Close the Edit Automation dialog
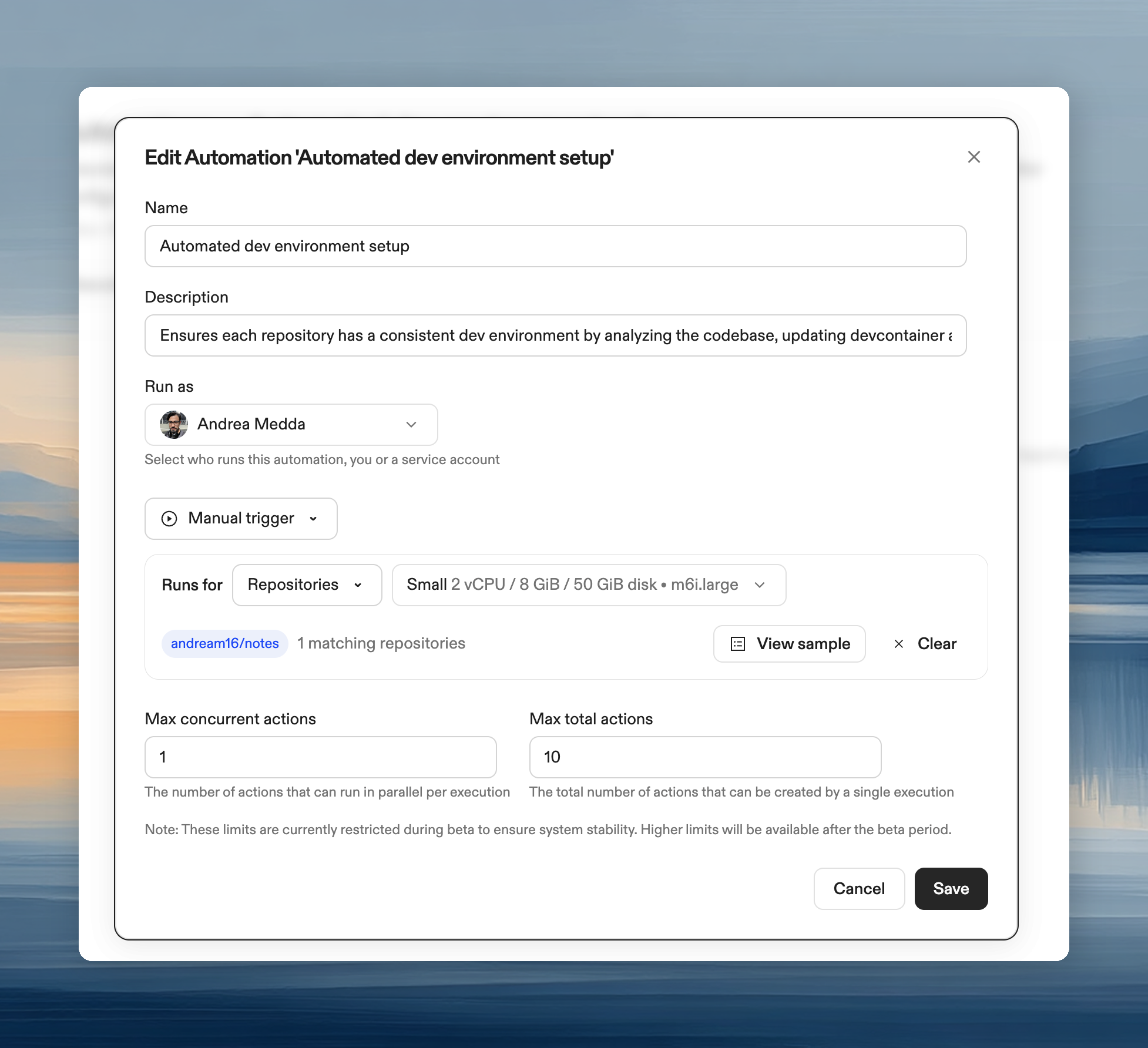The height and width of the screenshot is (1048, 1148). 974,157
